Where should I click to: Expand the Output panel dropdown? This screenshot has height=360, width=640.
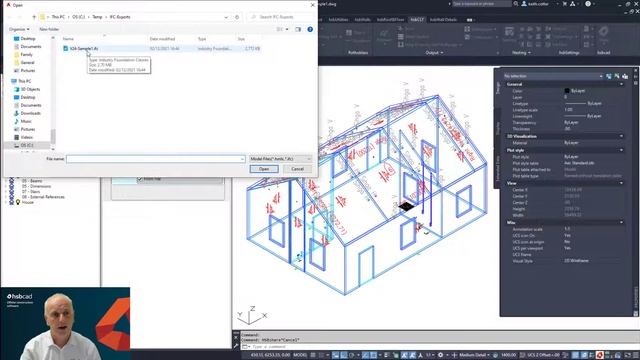click(x=434, y=53)
